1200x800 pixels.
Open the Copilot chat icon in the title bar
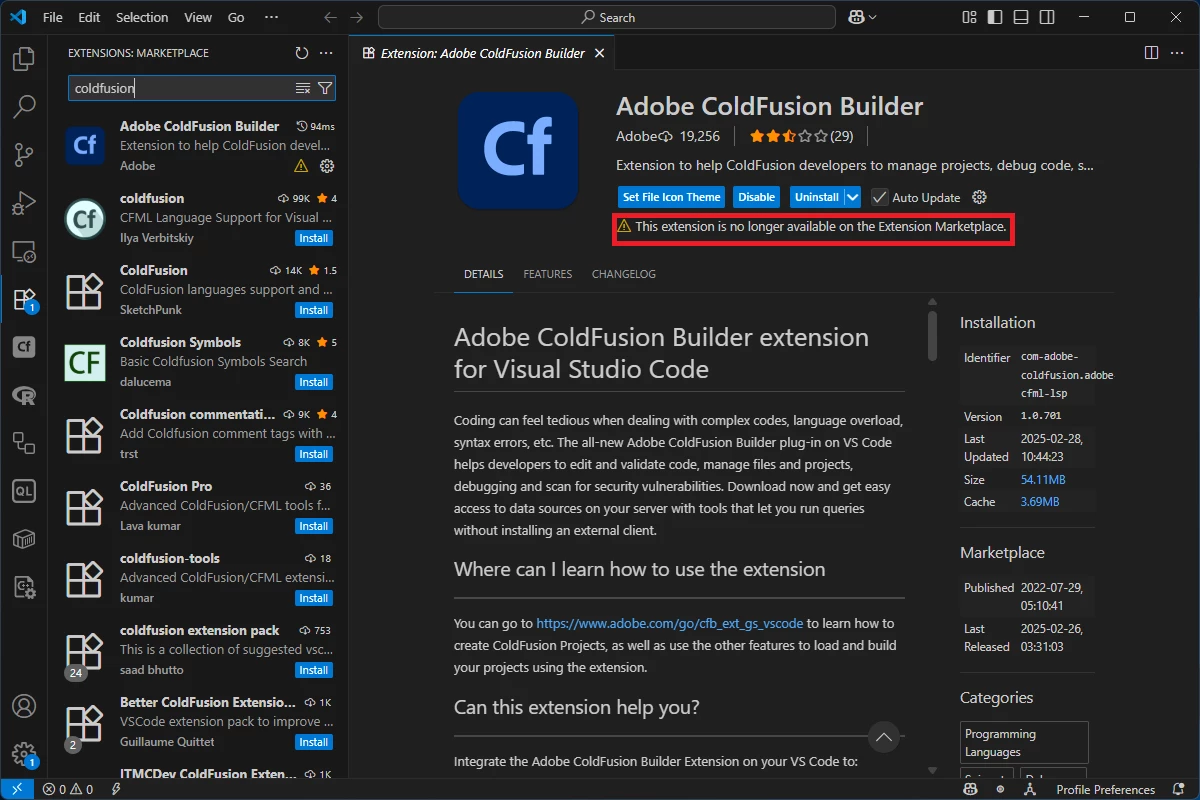(856, 17)
